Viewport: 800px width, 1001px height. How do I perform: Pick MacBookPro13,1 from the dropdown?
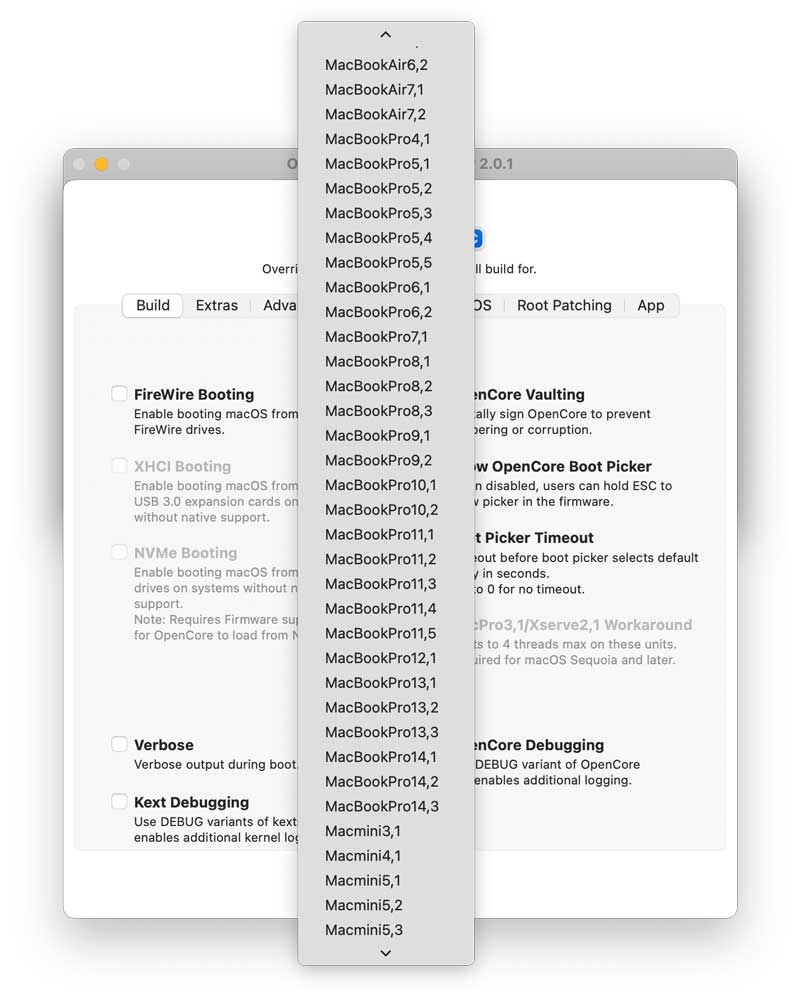click(x=386, y=684)
